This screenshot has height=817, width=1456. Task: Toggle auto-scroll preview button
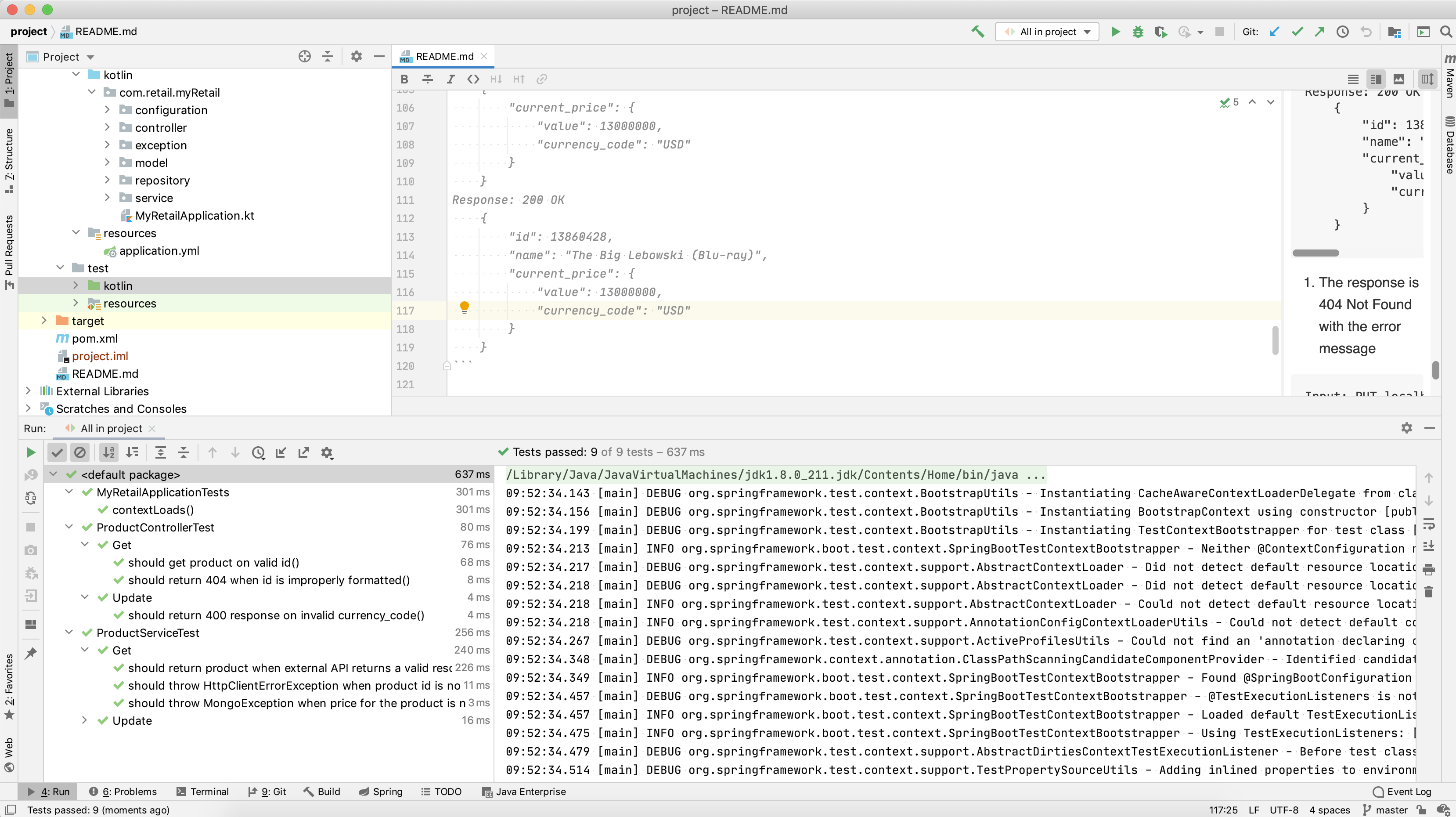(1427, 79)
